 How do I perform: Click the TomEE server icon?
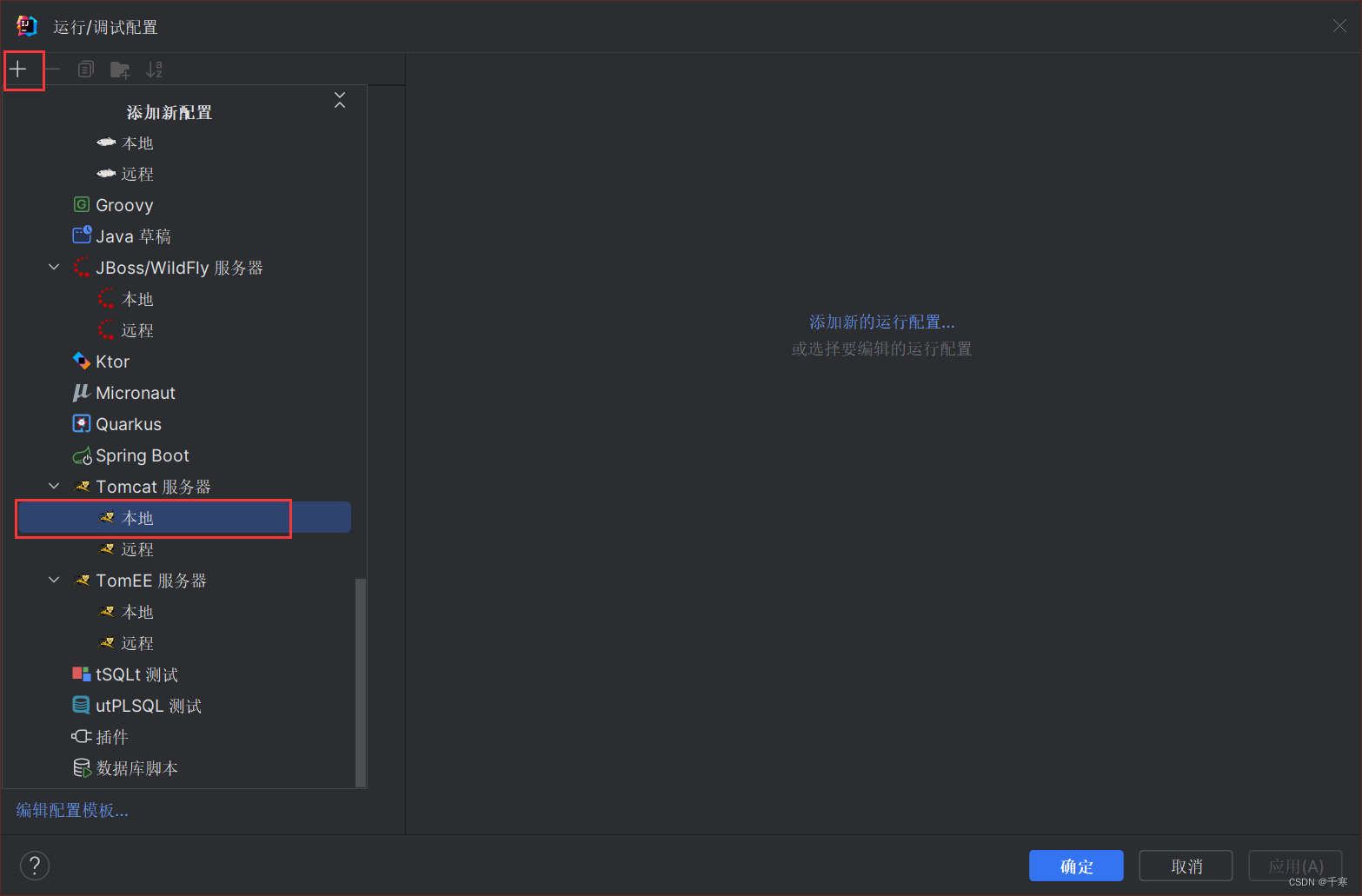click(x=83, y=581)
